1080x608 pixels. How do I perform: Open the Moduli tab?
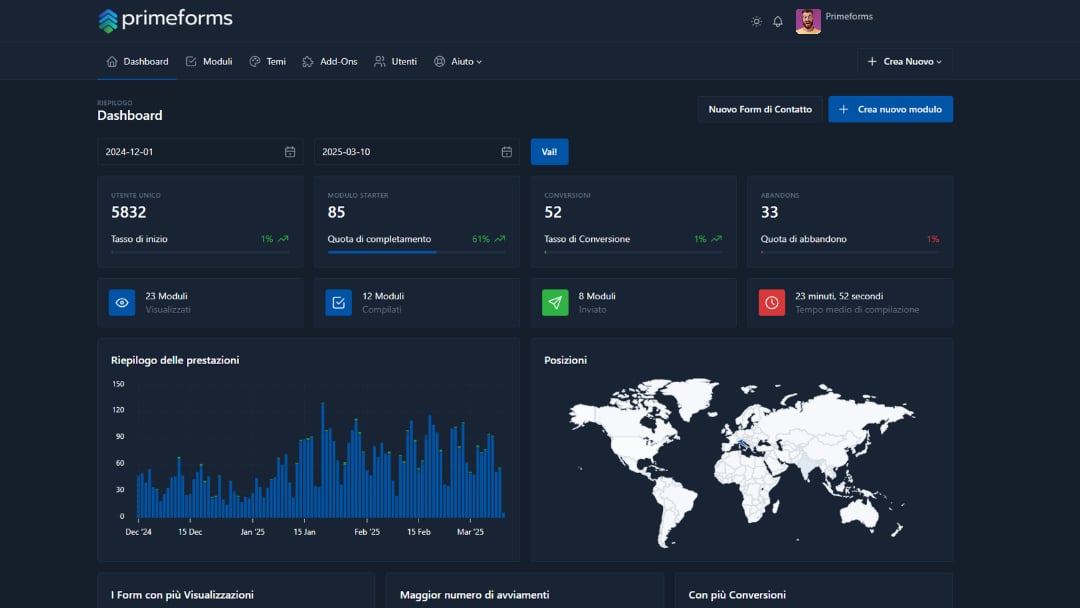point(209,61)
